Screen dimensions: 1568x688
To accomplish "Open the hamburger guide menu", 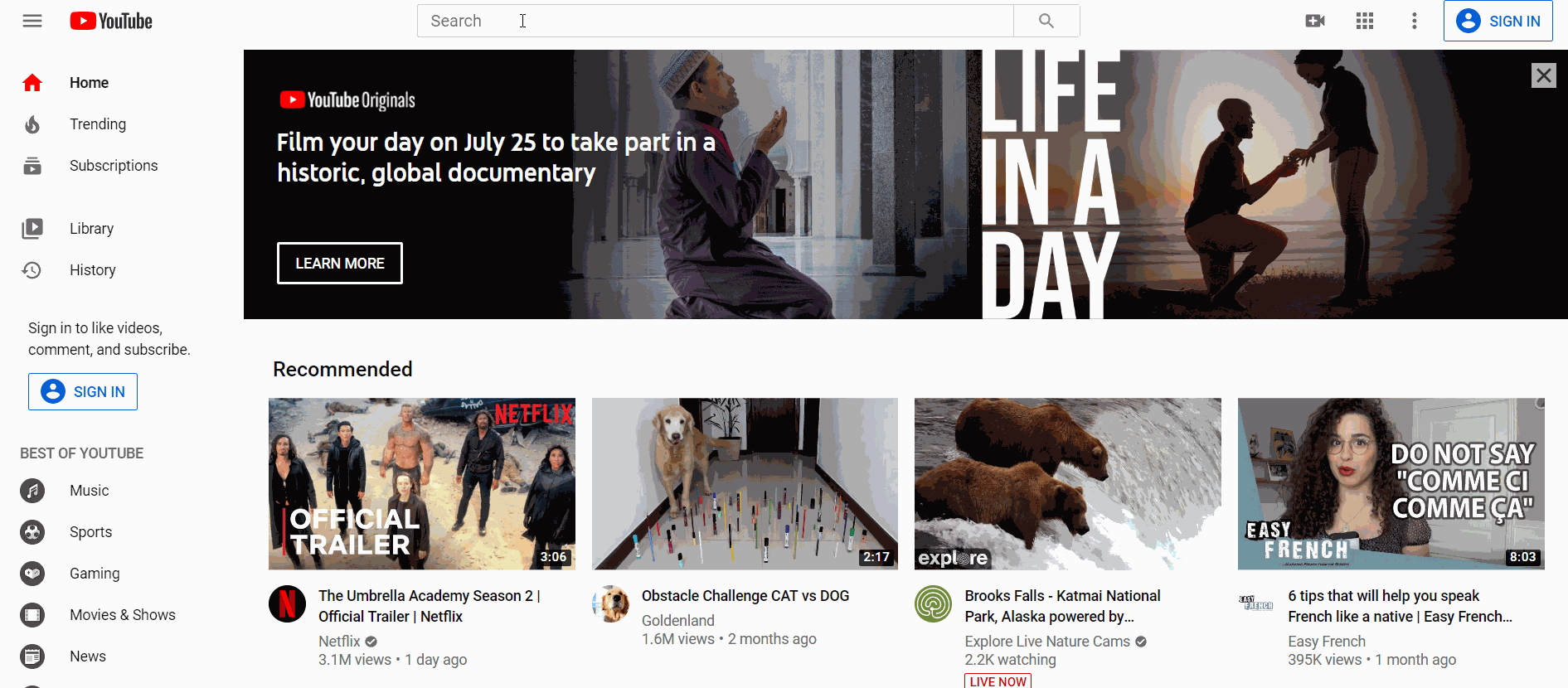I will tap(32, 21).
